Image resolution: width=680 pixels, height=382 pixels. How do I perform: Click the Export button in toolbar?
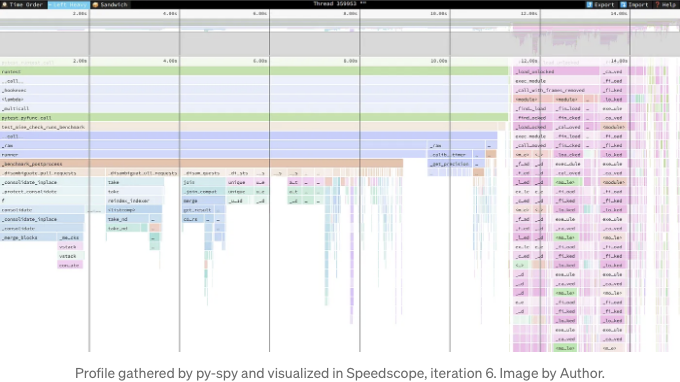point(600,4)
